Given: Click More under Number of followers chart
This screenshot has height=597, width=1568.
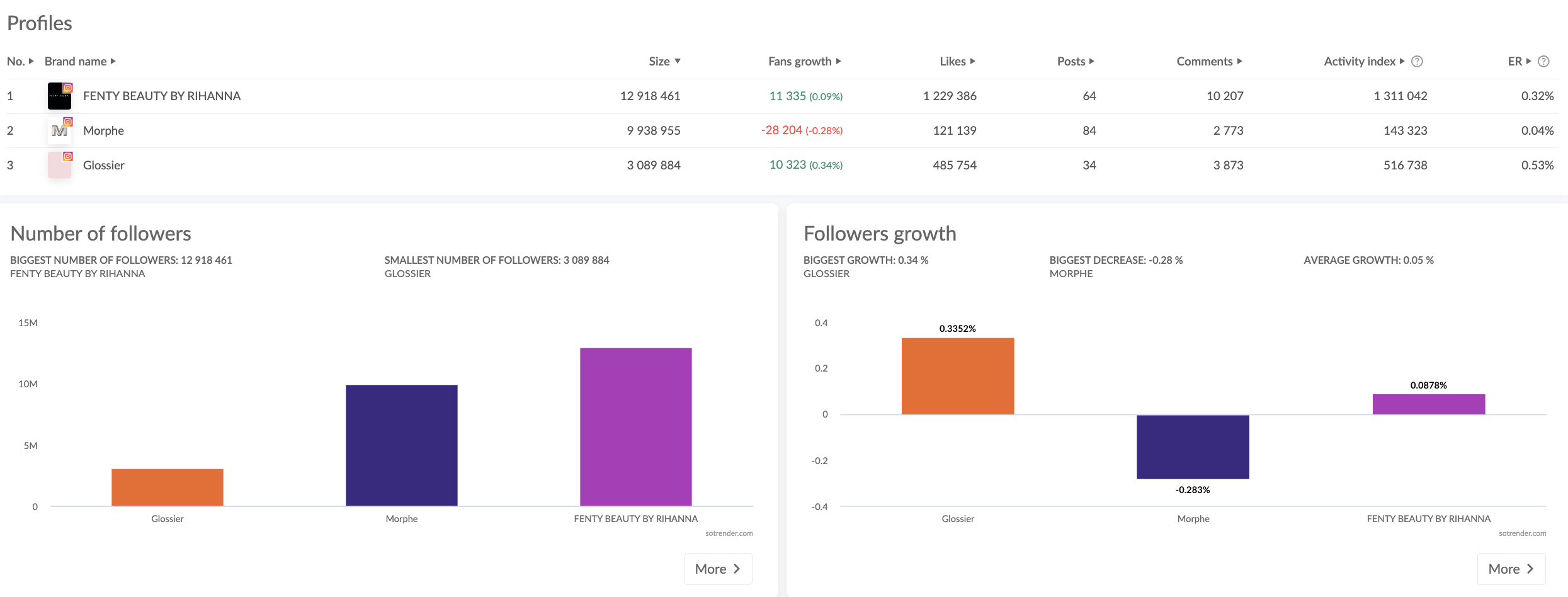Looking at the screenshot, I should point(718,568).
